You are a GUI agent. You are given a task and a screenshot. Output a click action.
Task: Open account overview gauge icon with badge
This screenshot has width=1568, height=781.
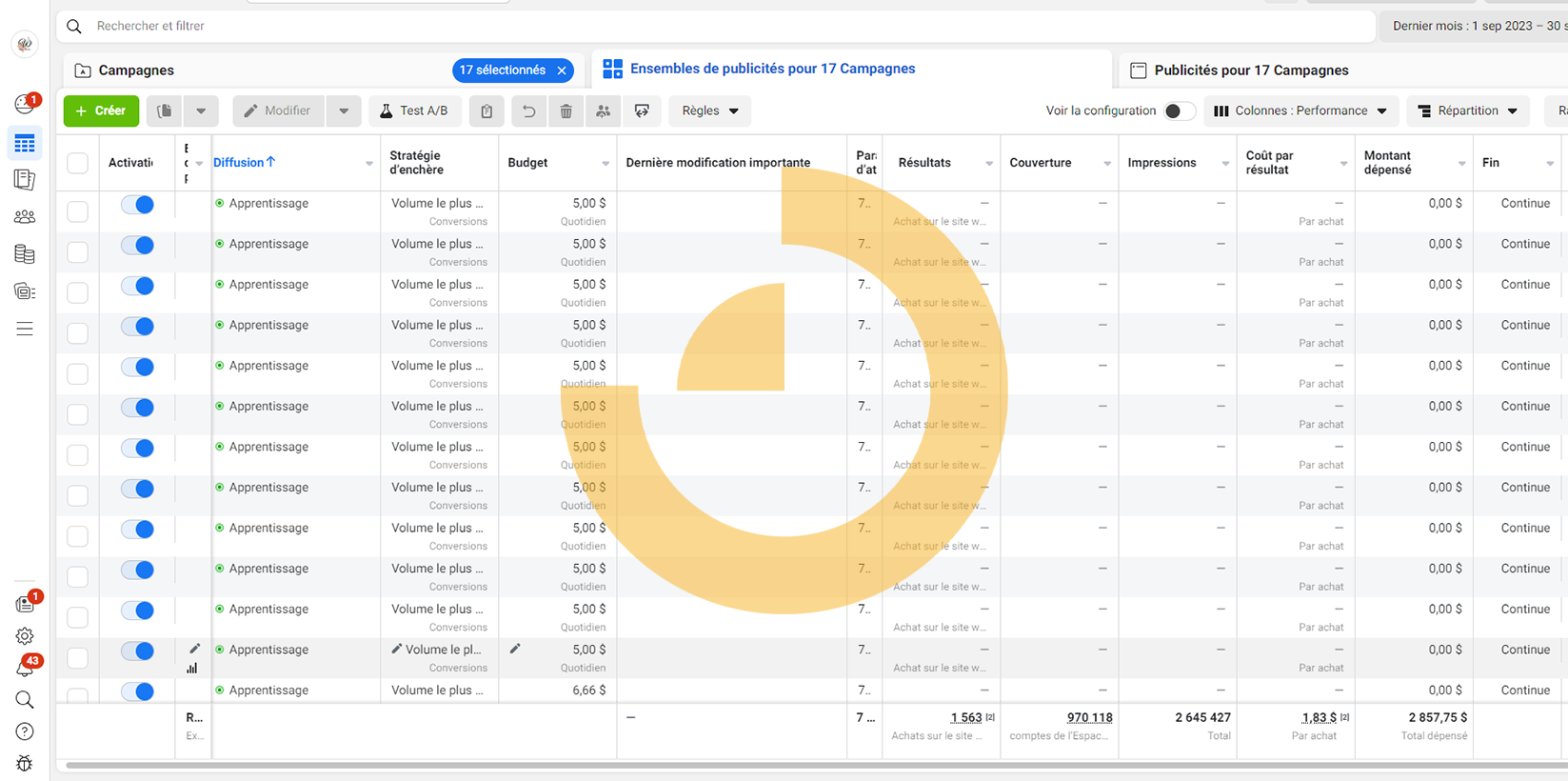pos(25,104)
